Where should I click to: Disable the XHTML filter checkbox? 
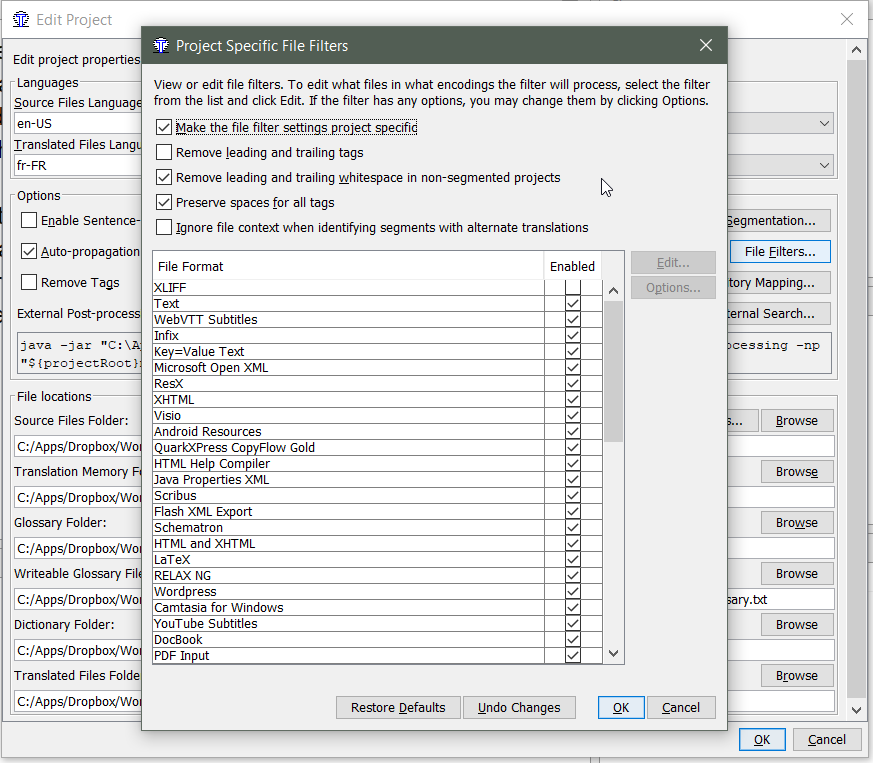[572, 400]
